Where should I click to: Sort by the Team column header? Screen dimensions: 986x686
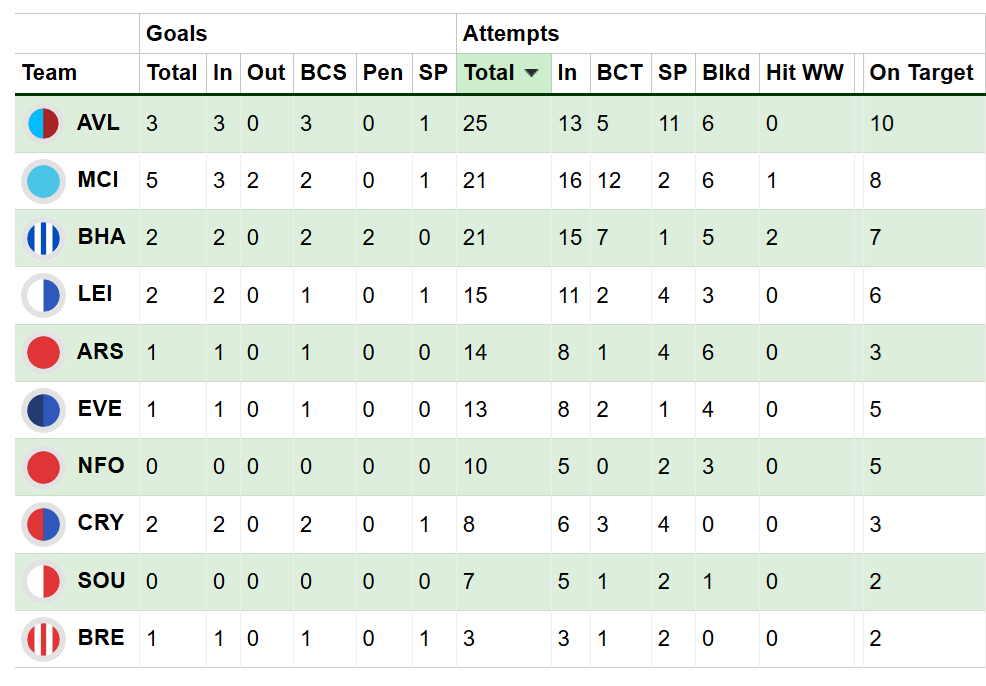(49, 73)
